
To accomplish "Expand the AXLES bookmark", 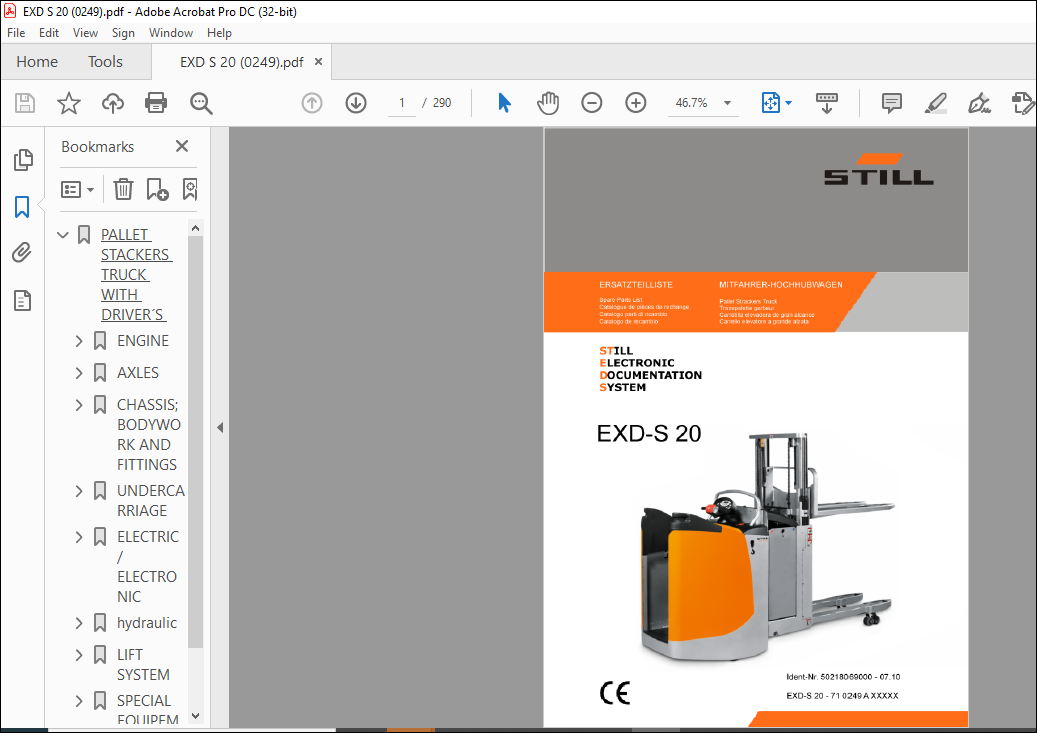I will [79, 373].
